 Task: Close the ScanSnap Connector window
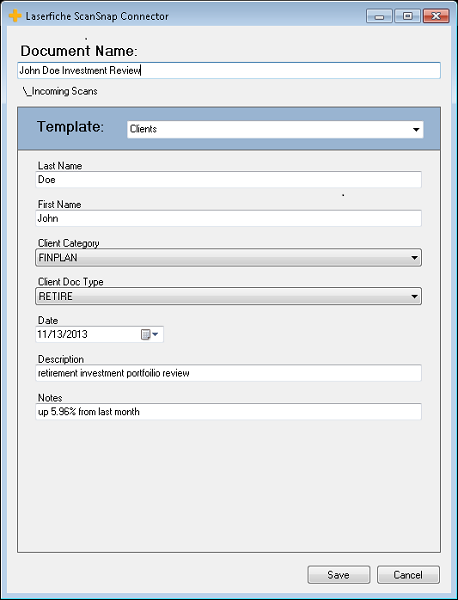pos(436,16)
